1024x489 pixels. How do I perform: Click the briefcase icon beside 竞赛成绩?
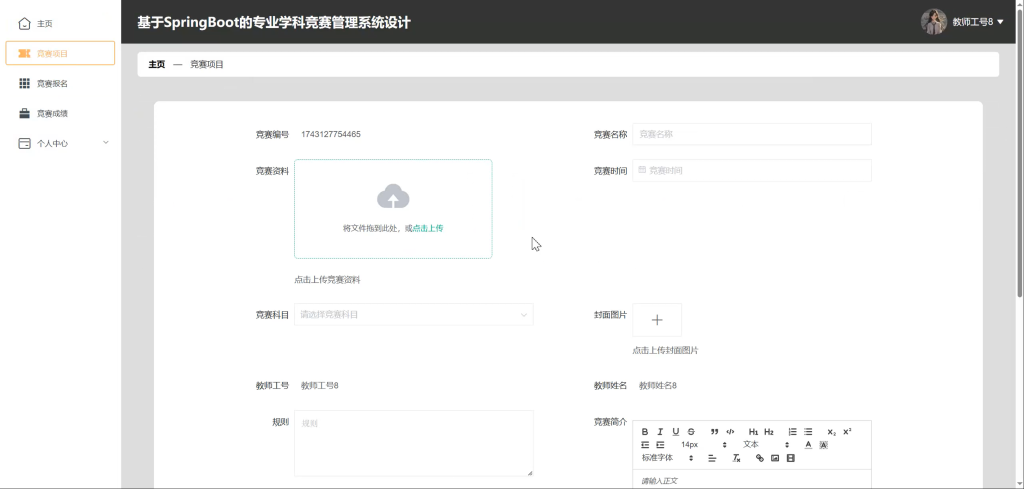coord(24,114)
